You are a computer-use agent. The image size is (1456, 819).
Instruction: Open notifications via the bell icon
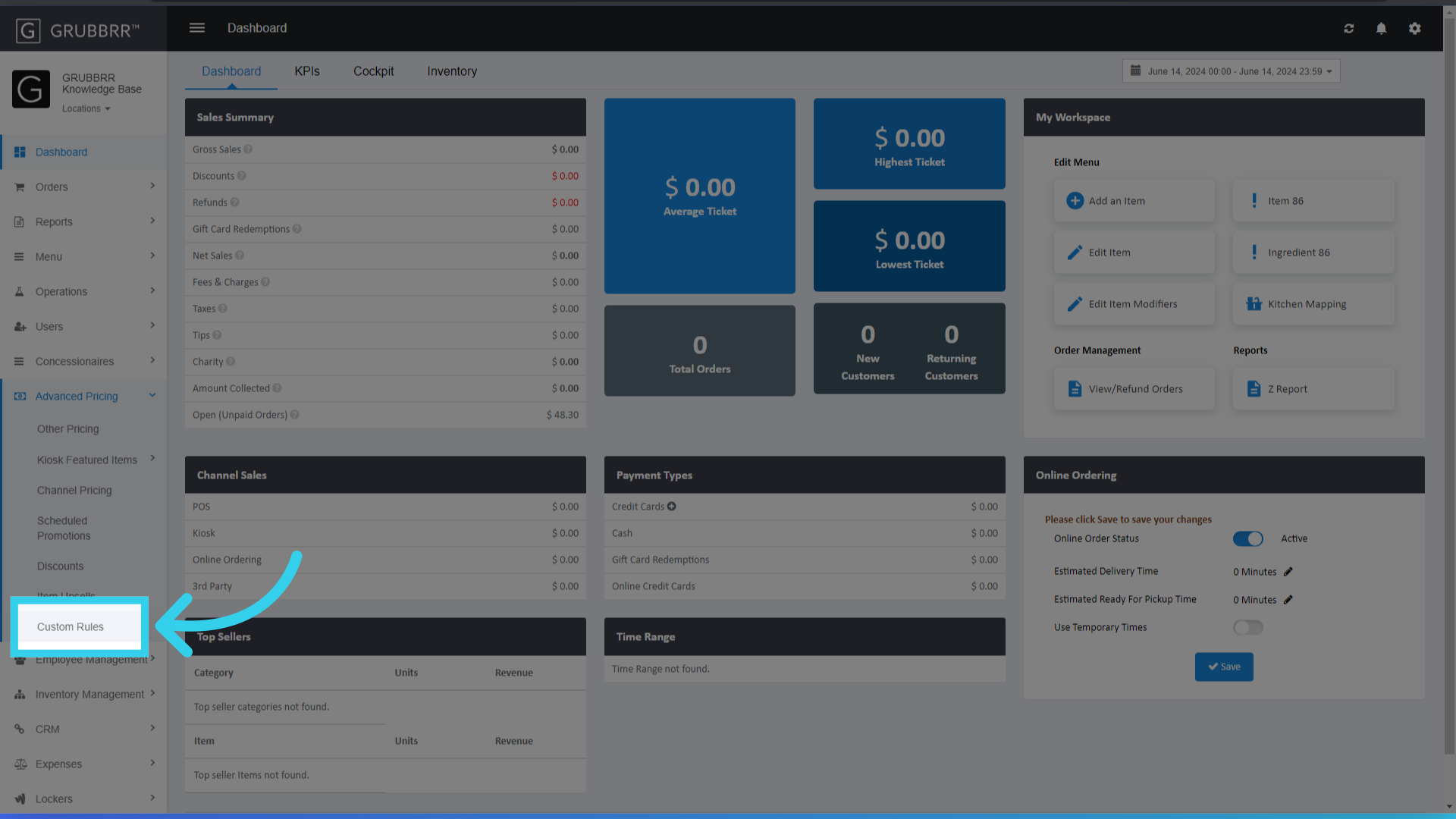1381,28
